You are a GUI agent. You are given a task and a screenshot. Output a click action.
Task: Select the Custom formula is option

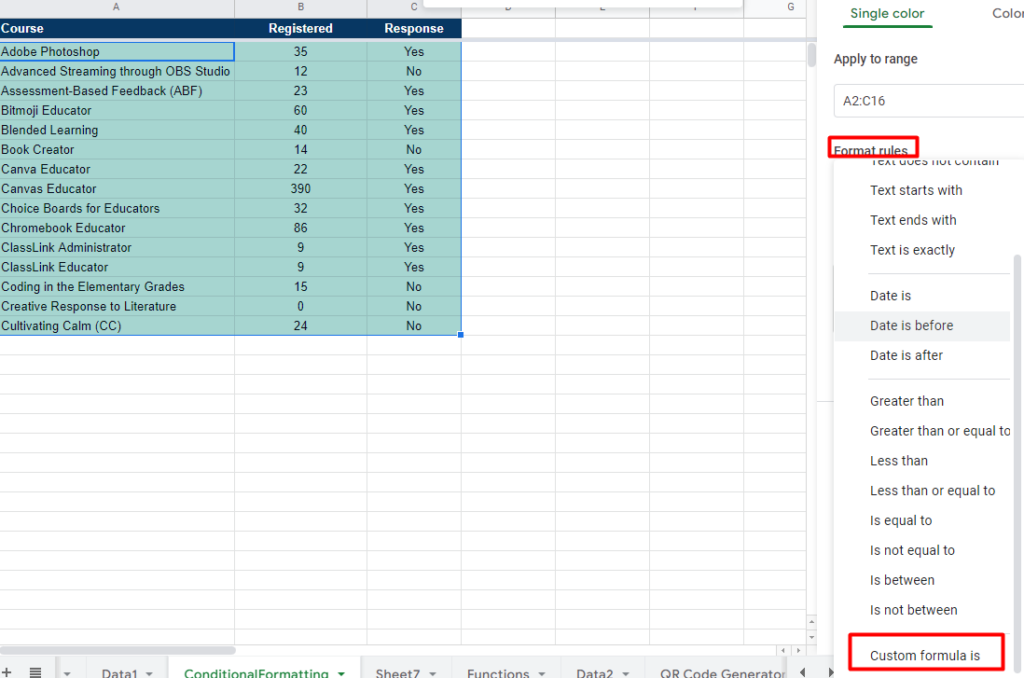coord(925,655)
